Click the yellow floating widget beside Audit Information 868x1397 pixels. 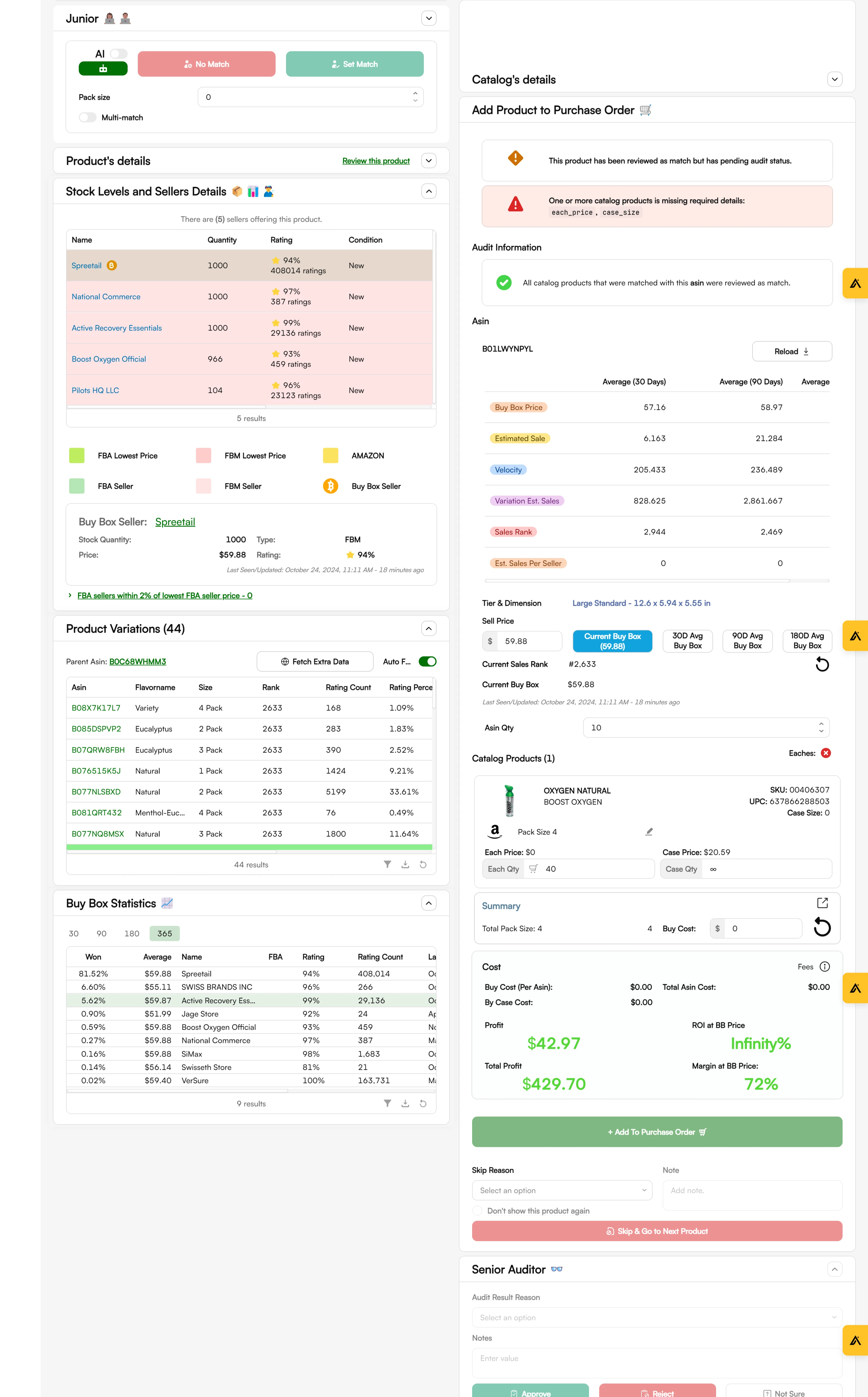[855, 283]
